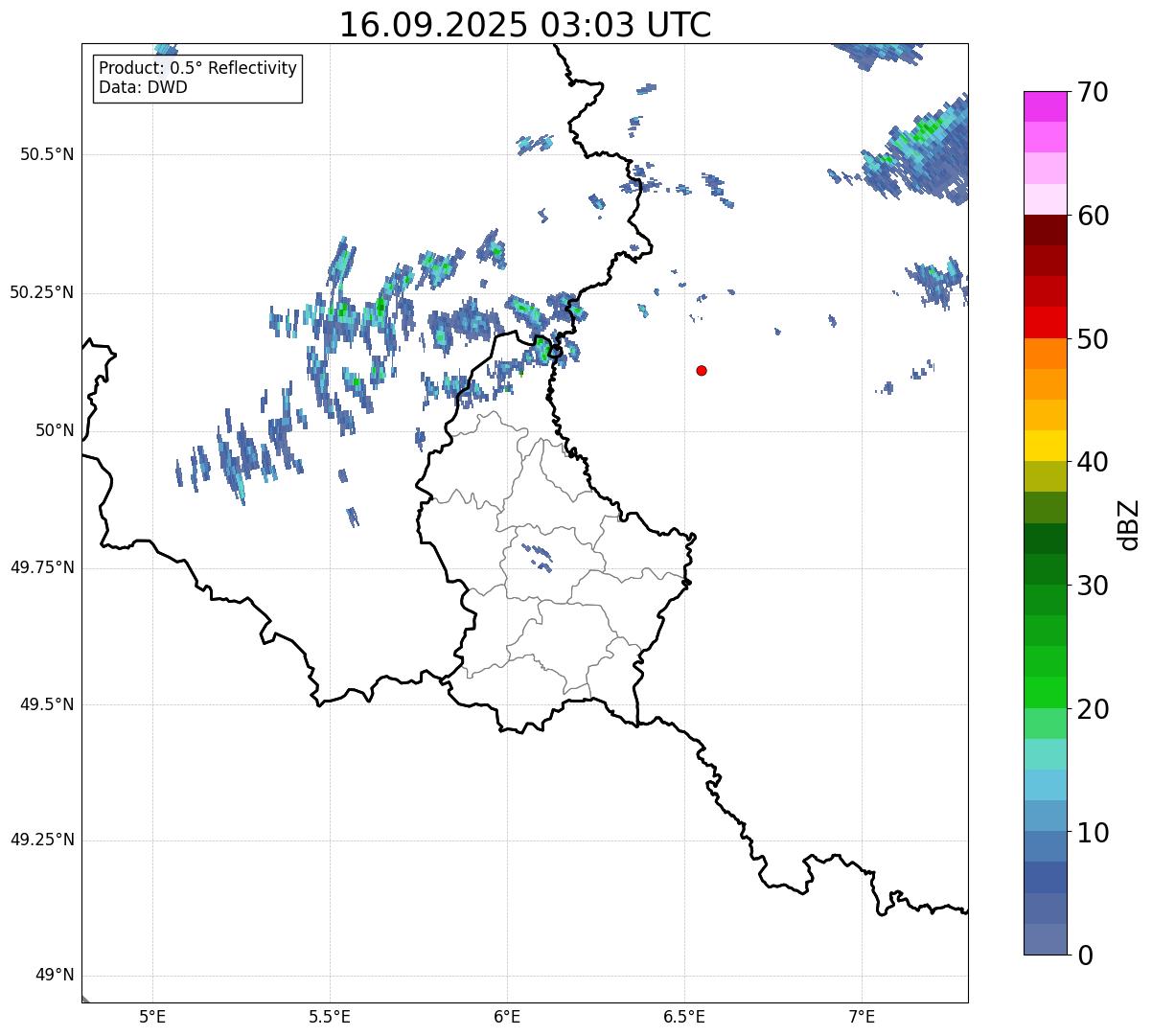Click the 49.25°N latitude label
1152x1036 pixels.
tap(42, 840)
